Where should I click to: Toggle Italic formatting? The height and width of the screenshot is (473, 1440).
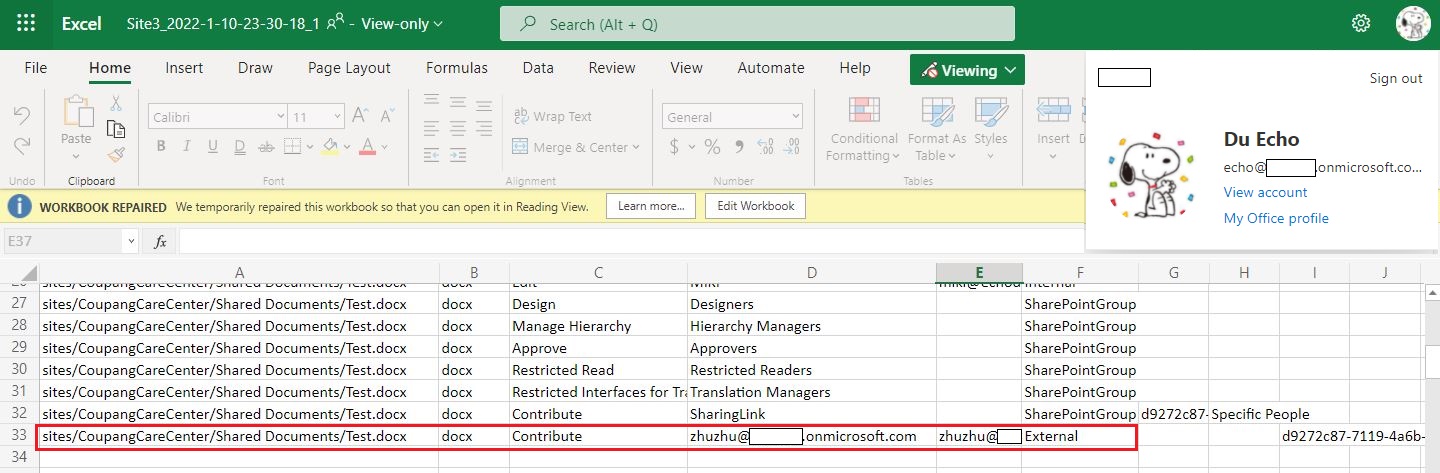[187, 147]
